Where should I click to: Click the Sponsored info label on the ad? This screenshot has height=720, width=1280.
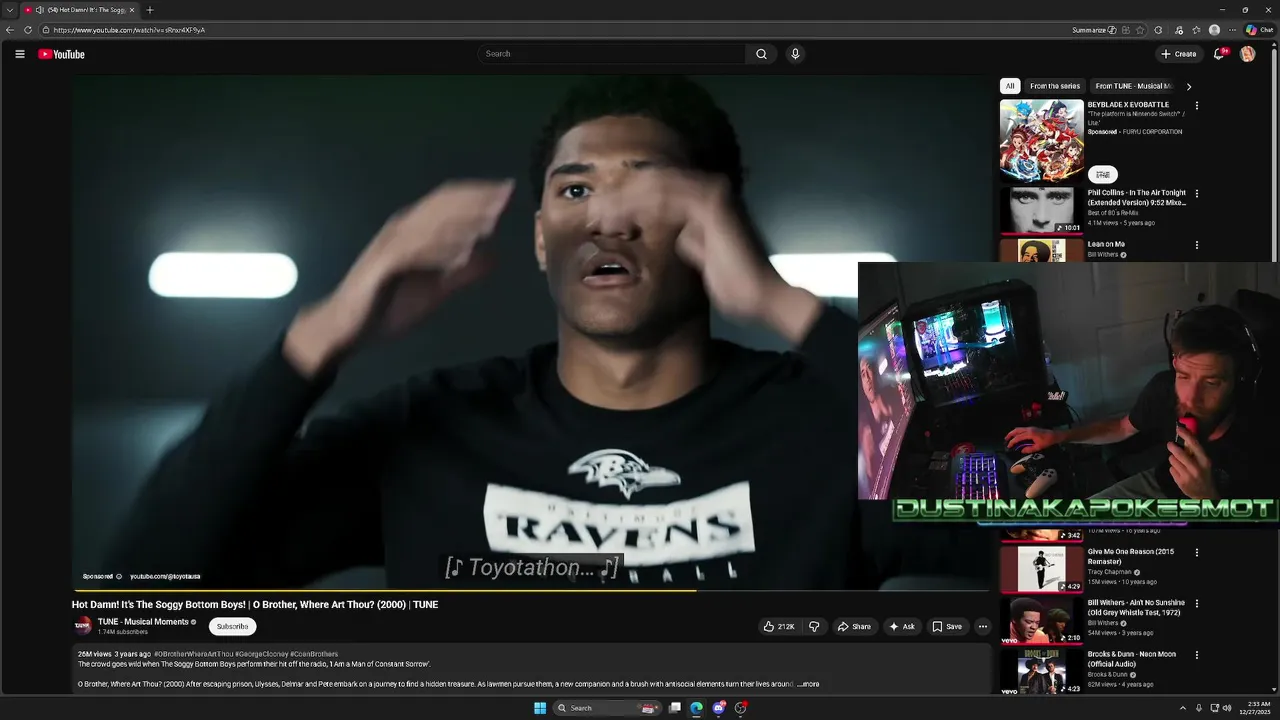pos(102,577)
